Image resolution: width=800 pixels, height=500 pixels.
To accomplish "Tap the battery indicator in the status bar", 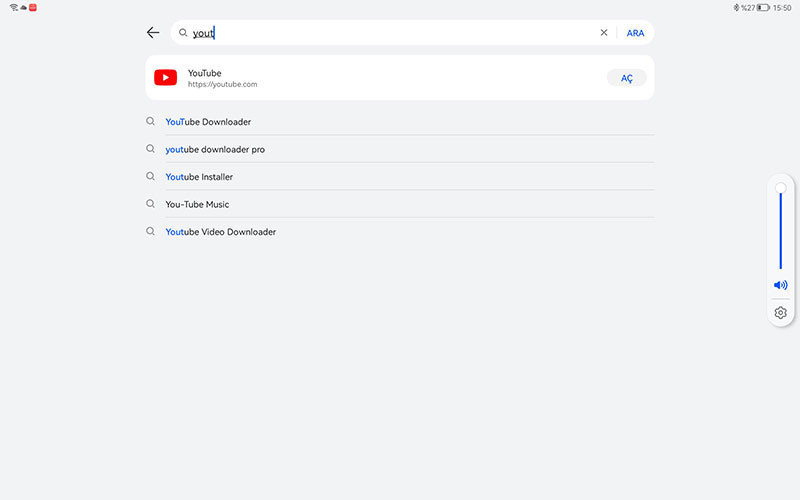I will pos(763,8).
